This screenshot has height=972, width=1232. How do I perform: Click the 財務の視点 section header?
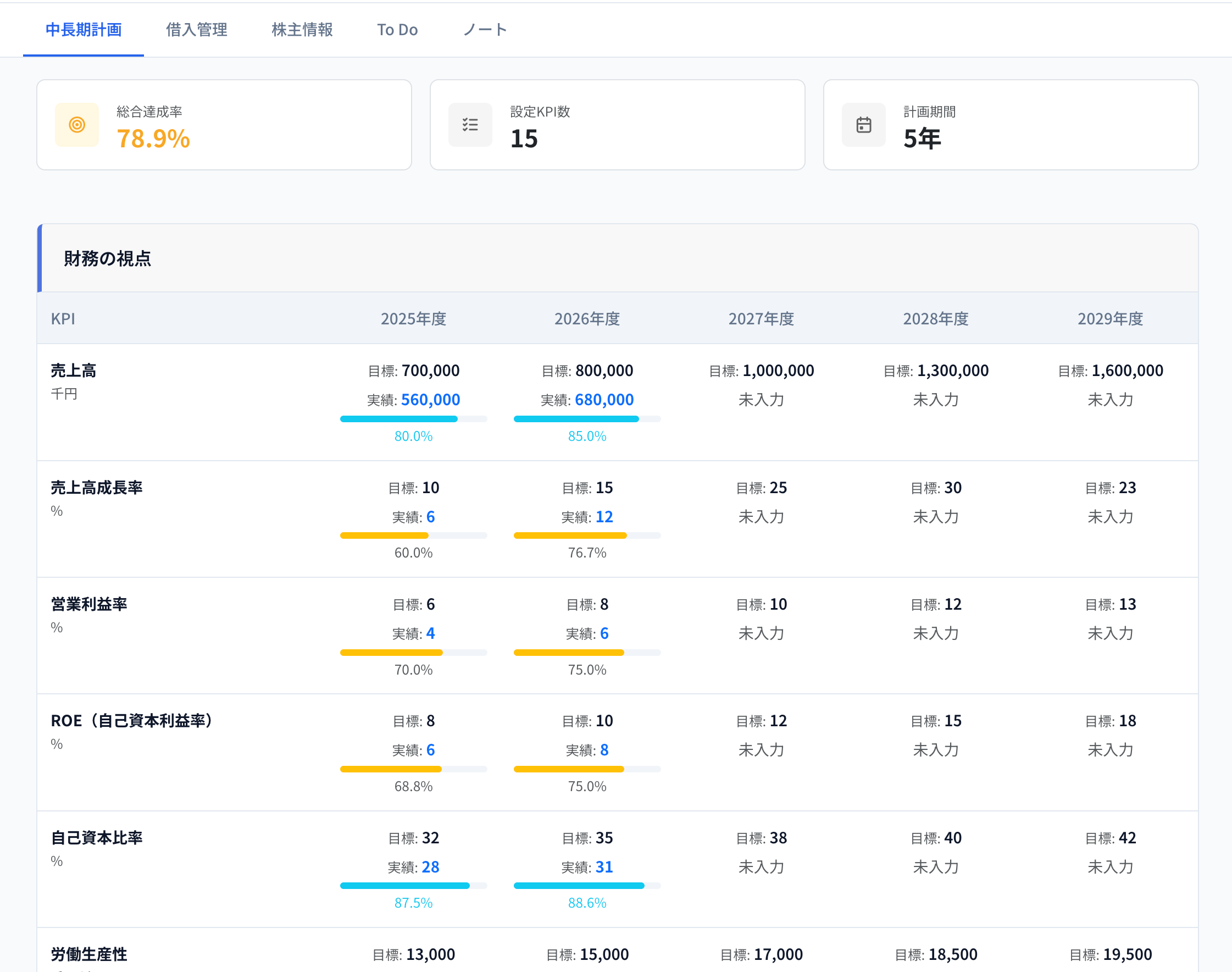click(108, 258)
